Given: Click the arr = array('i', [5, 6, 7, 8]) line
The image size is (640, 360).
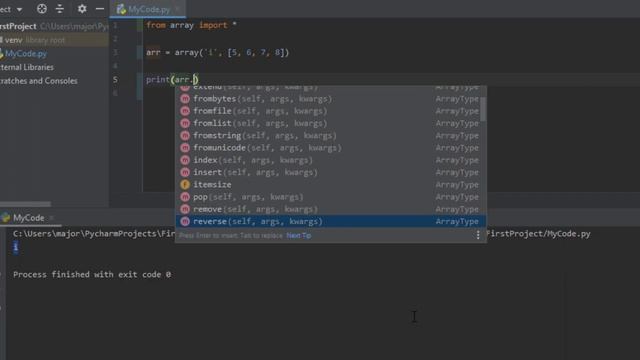Looking at the screenshot, I should coord(218,53).
